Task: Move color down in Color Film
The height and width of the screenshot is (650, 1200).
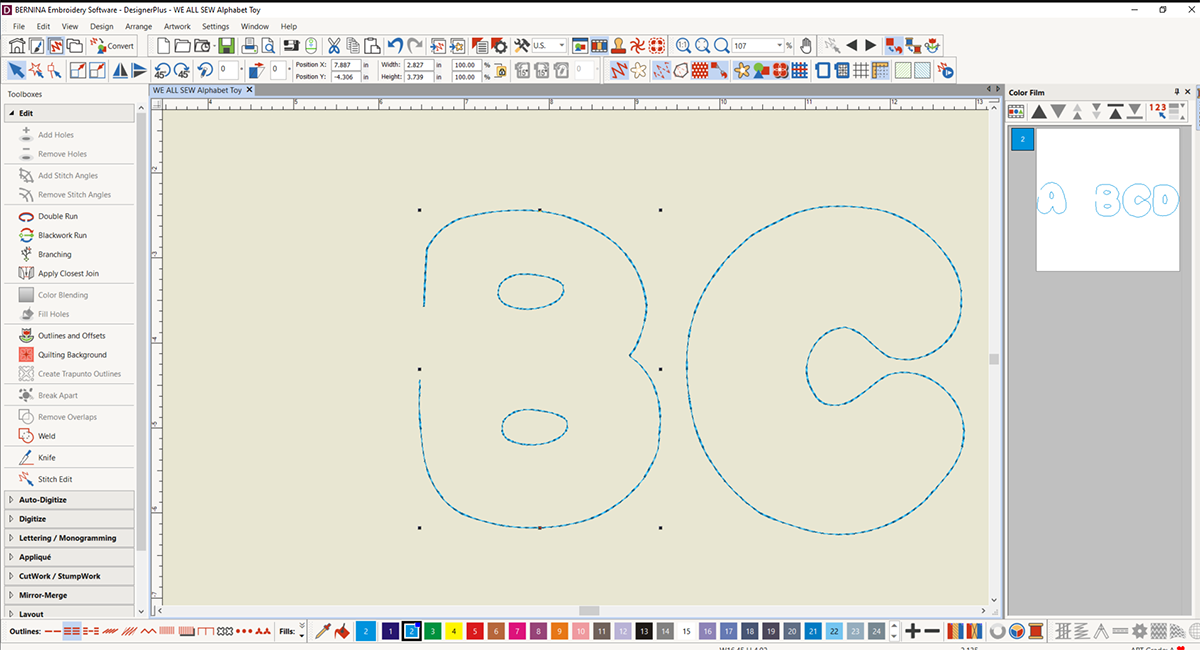Action: (x=1059, y=111)
